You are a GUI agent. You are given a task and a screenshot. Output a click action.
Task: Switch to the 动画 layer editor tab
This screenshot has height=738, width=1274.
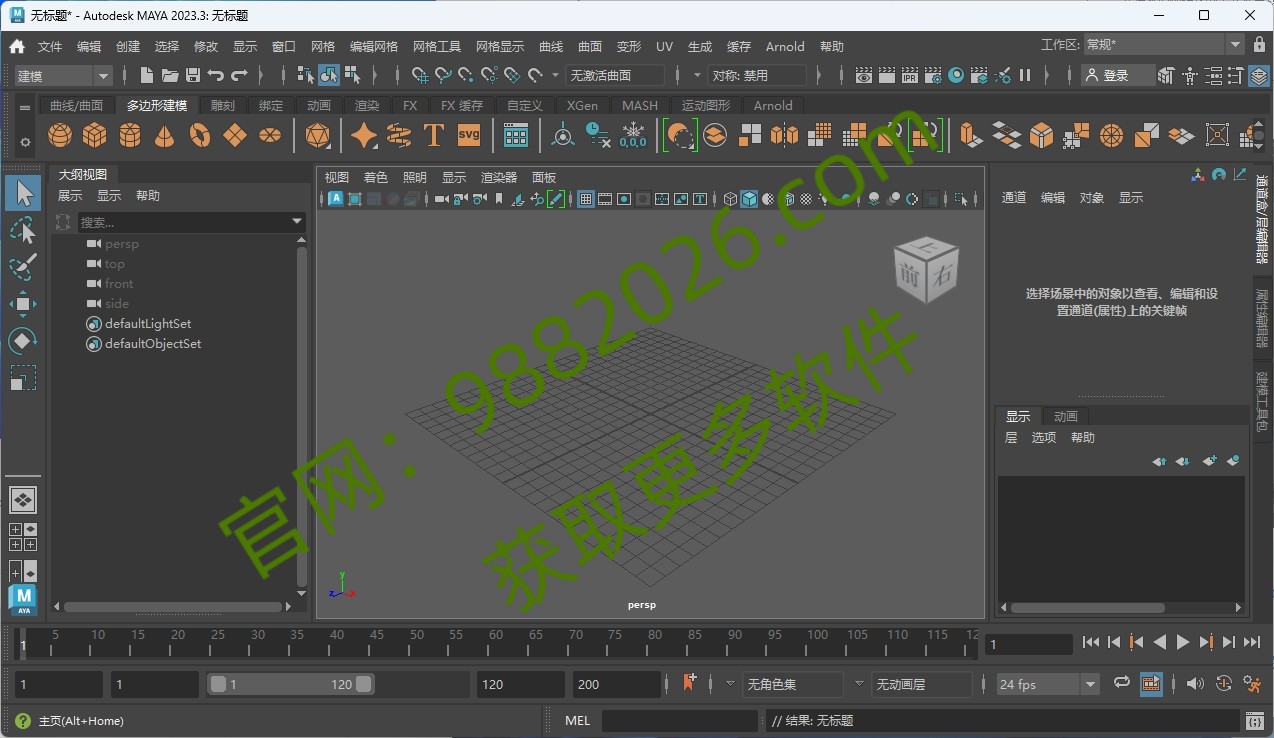(x=1066, y=416)
